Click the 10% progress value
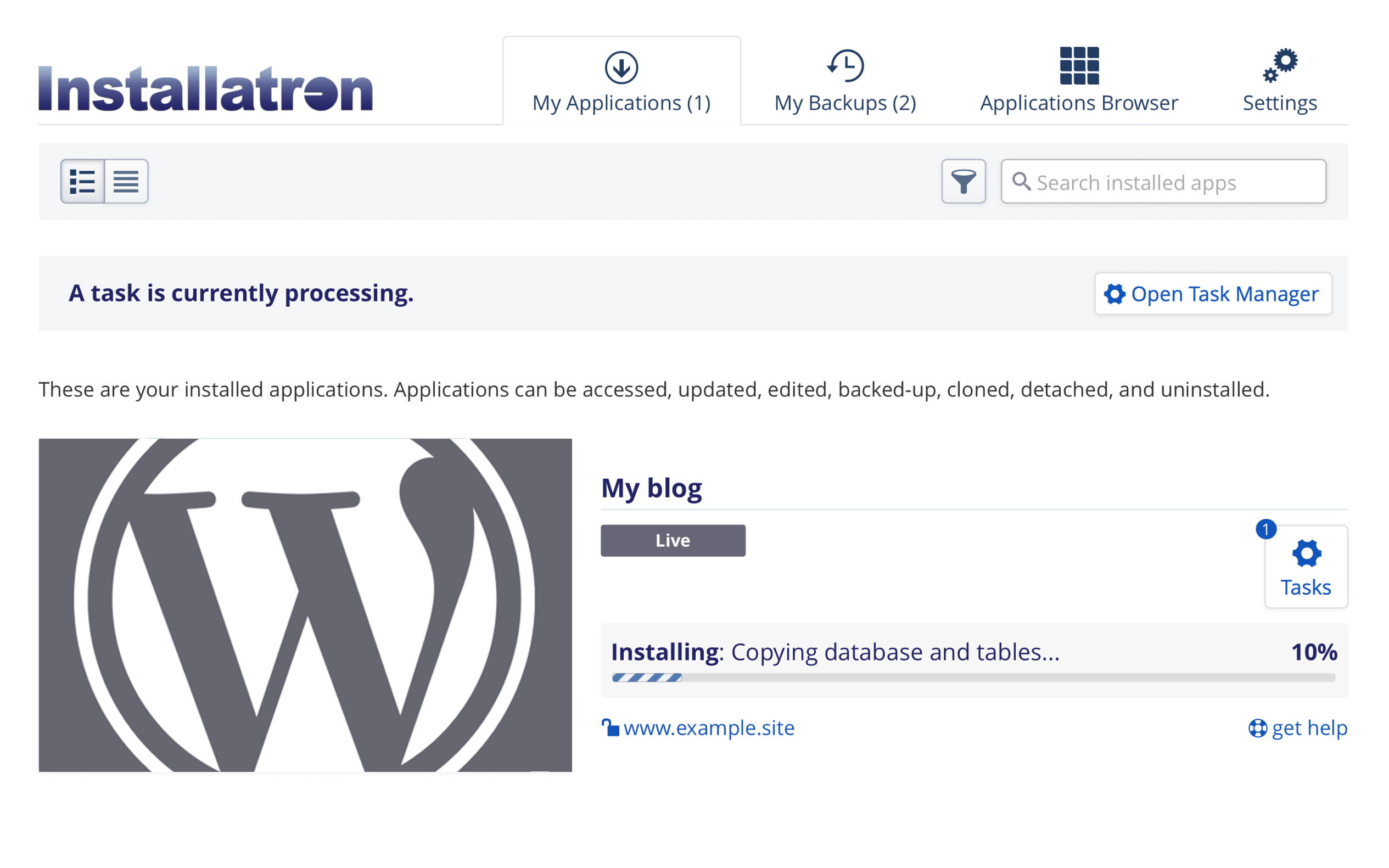The height and width of the screenshot is (868, 1389). coord(1314,652)
